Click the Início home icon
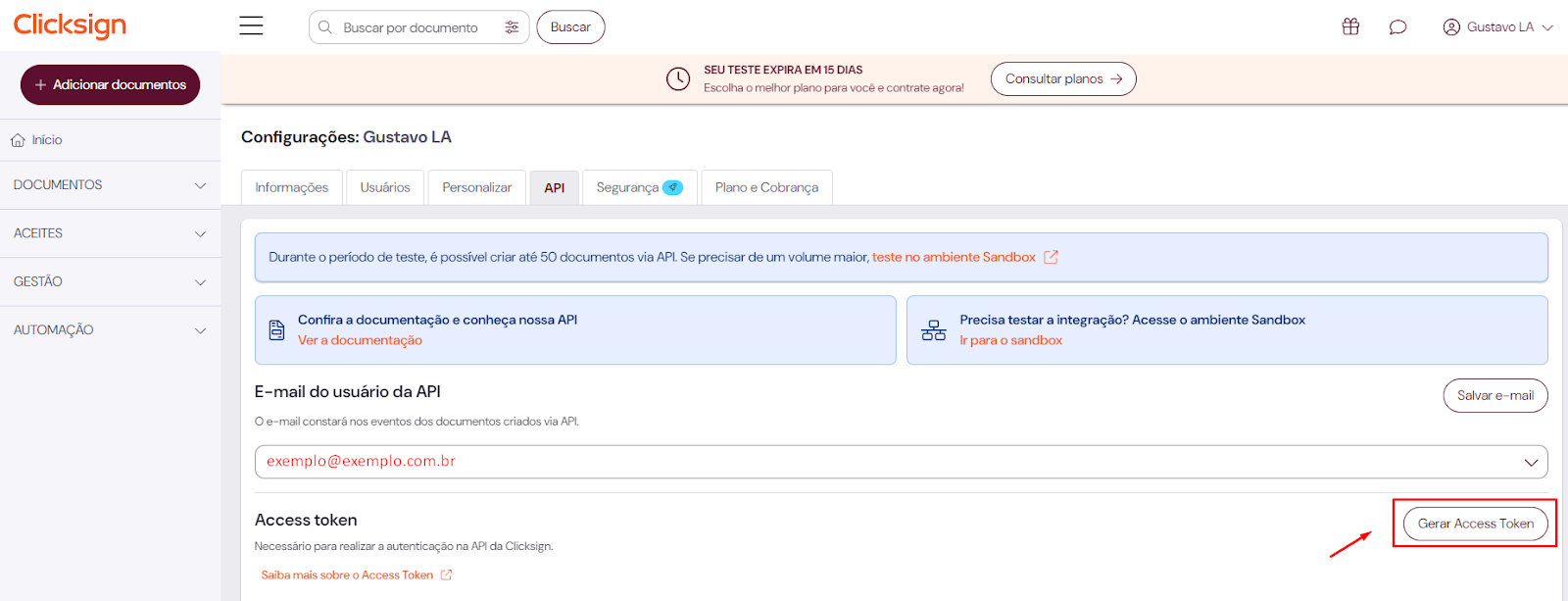 (x=18, y=140)
